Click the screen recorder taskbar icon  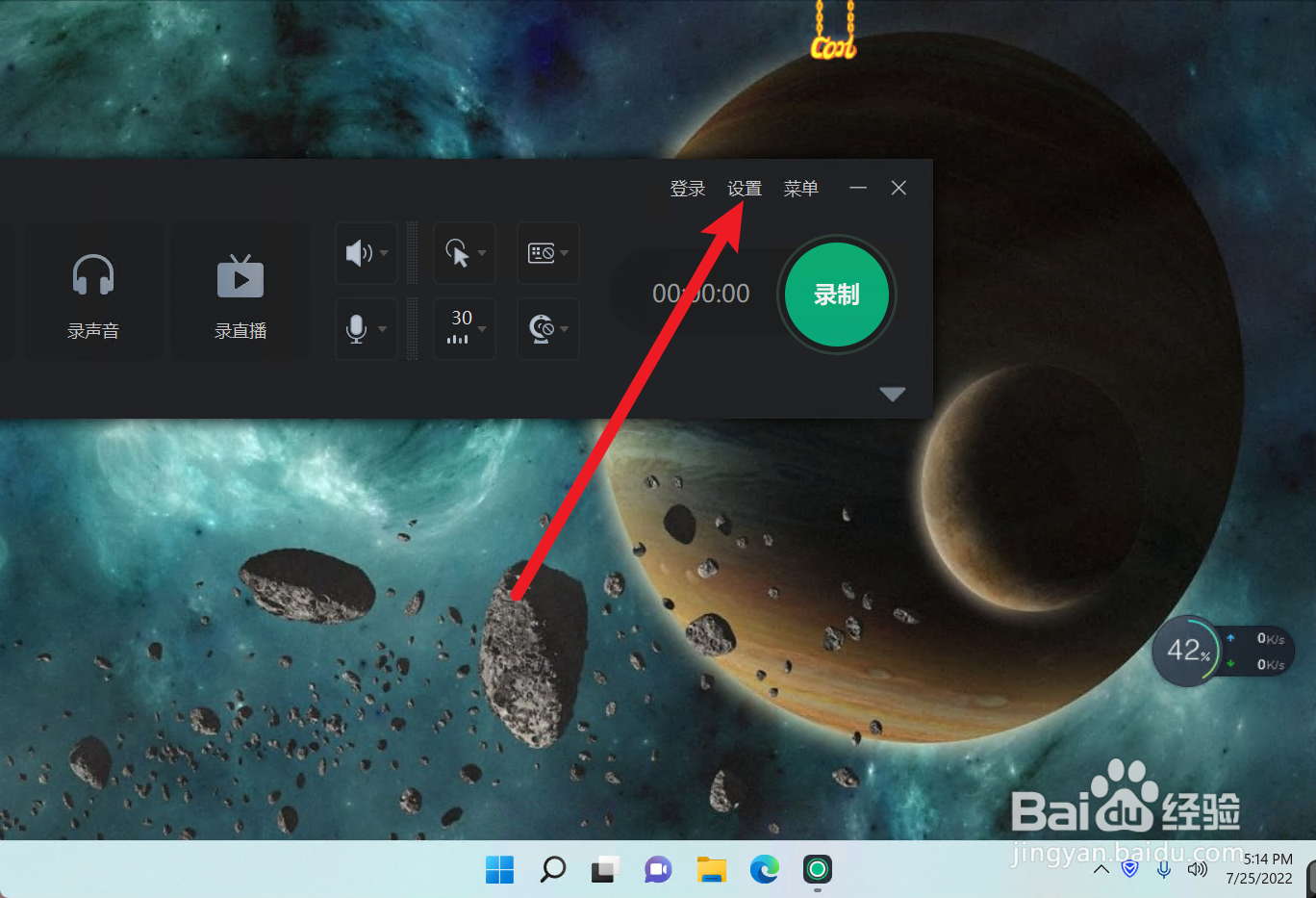817,870
